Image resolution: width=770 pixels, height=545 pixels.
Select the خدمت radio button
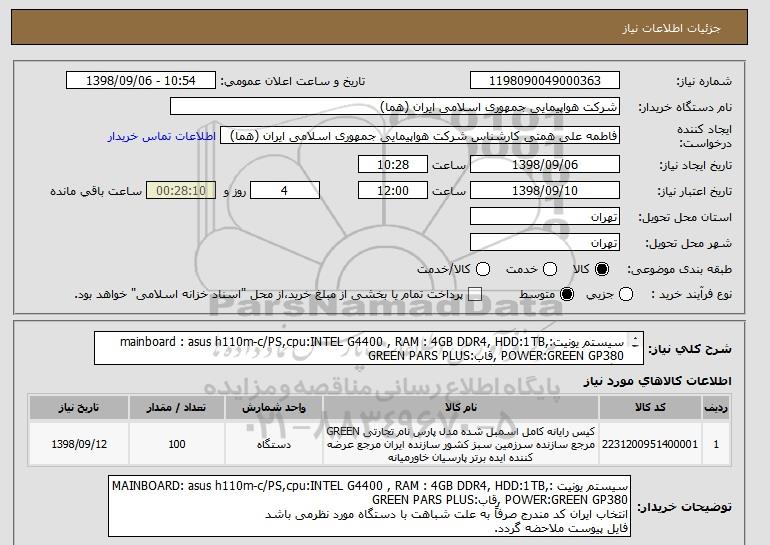[550, 269]
